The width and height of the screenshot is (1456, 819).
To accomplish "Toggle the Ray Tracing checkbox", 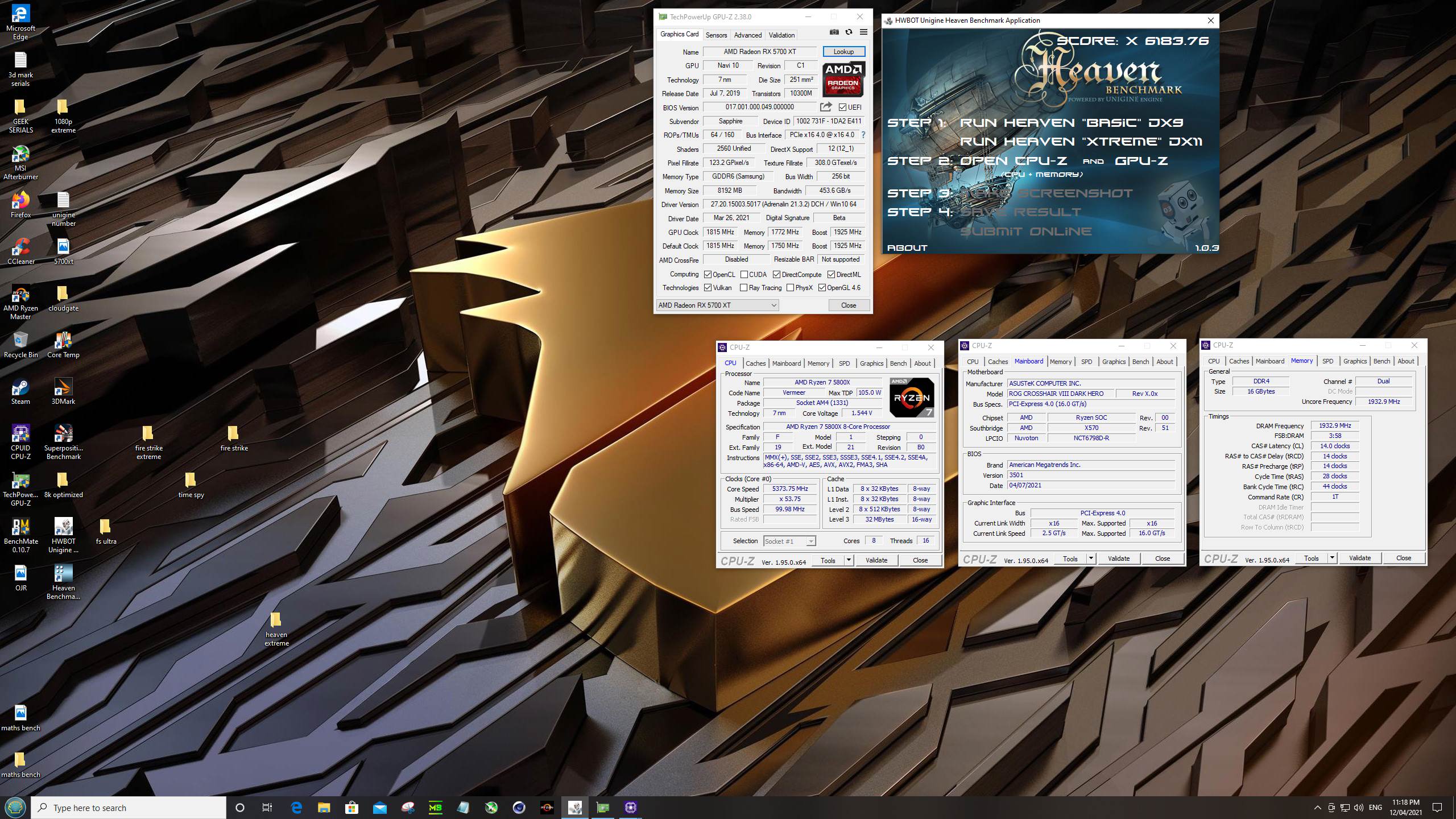I will pos(744,288).
